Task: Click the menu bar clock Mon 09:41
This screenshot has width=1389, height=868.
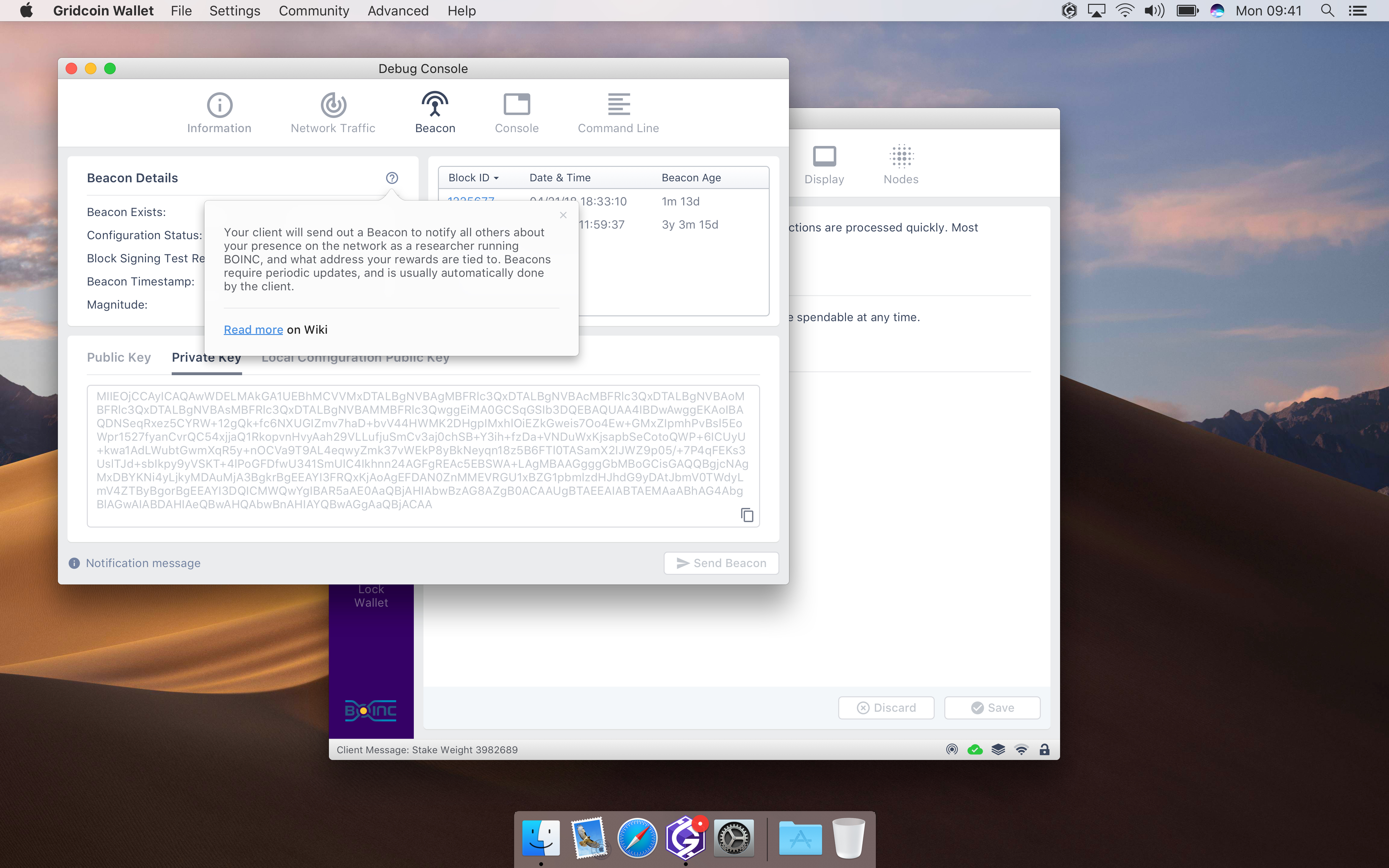Action: (x=1268, y=11)
